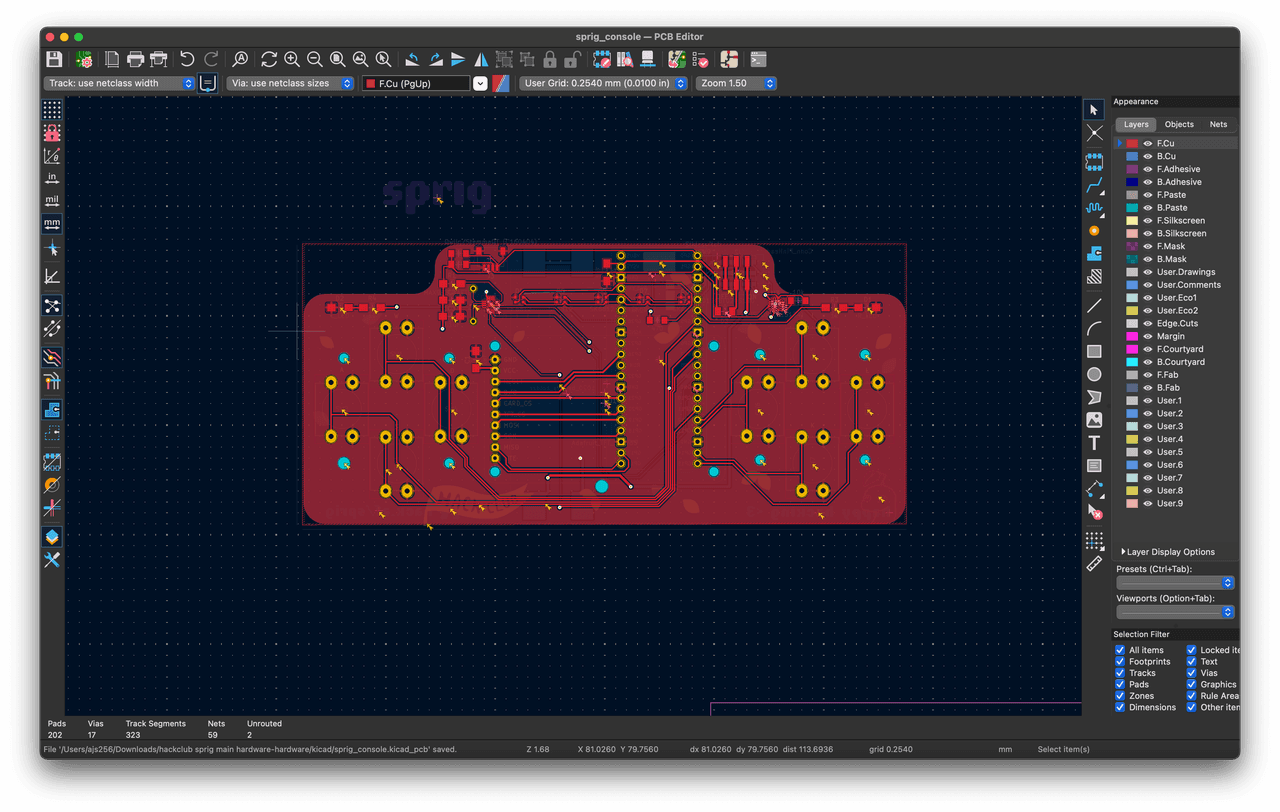Open the Track width dropdown
This screenshot has height=812, width=1280.
[120, 84]
